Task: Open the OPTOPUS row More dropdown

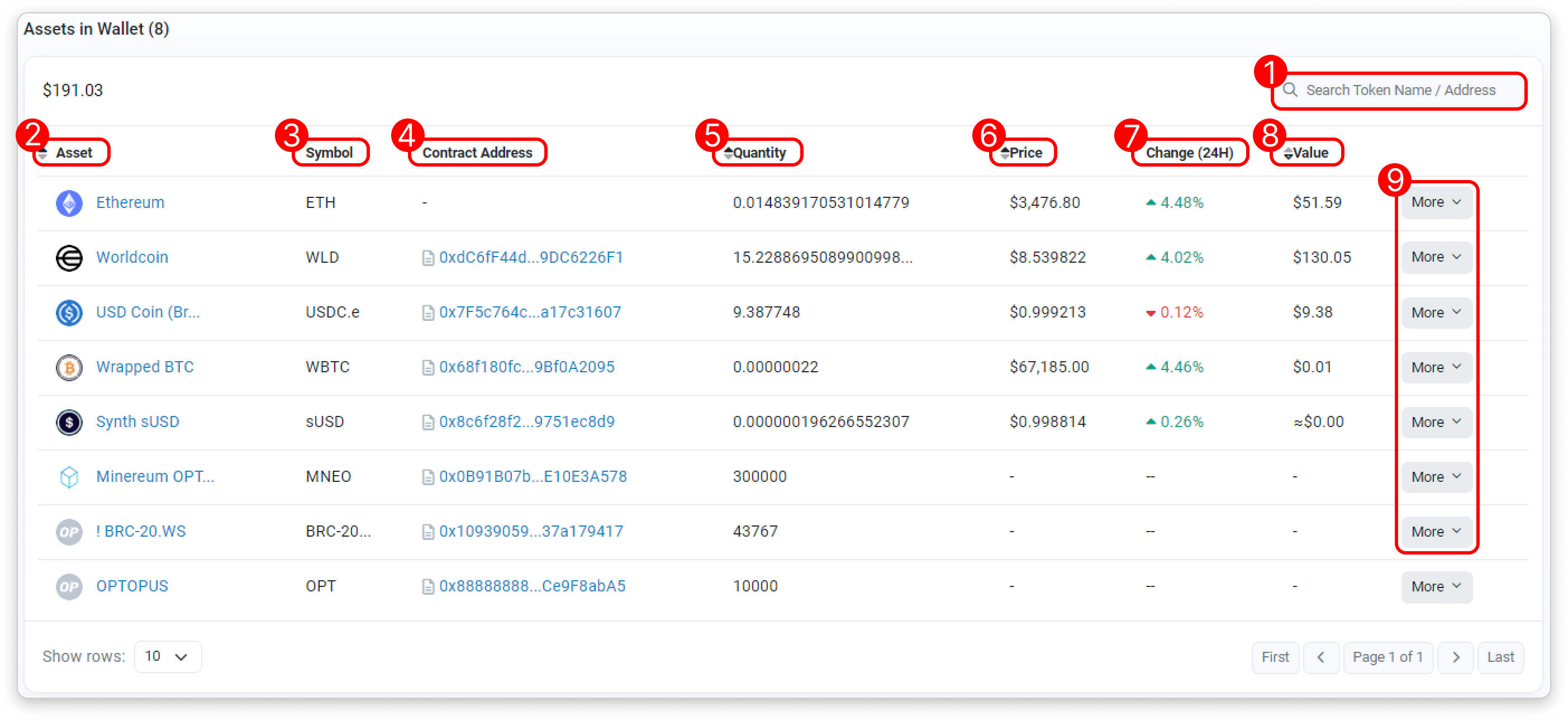Action: 1436,586
